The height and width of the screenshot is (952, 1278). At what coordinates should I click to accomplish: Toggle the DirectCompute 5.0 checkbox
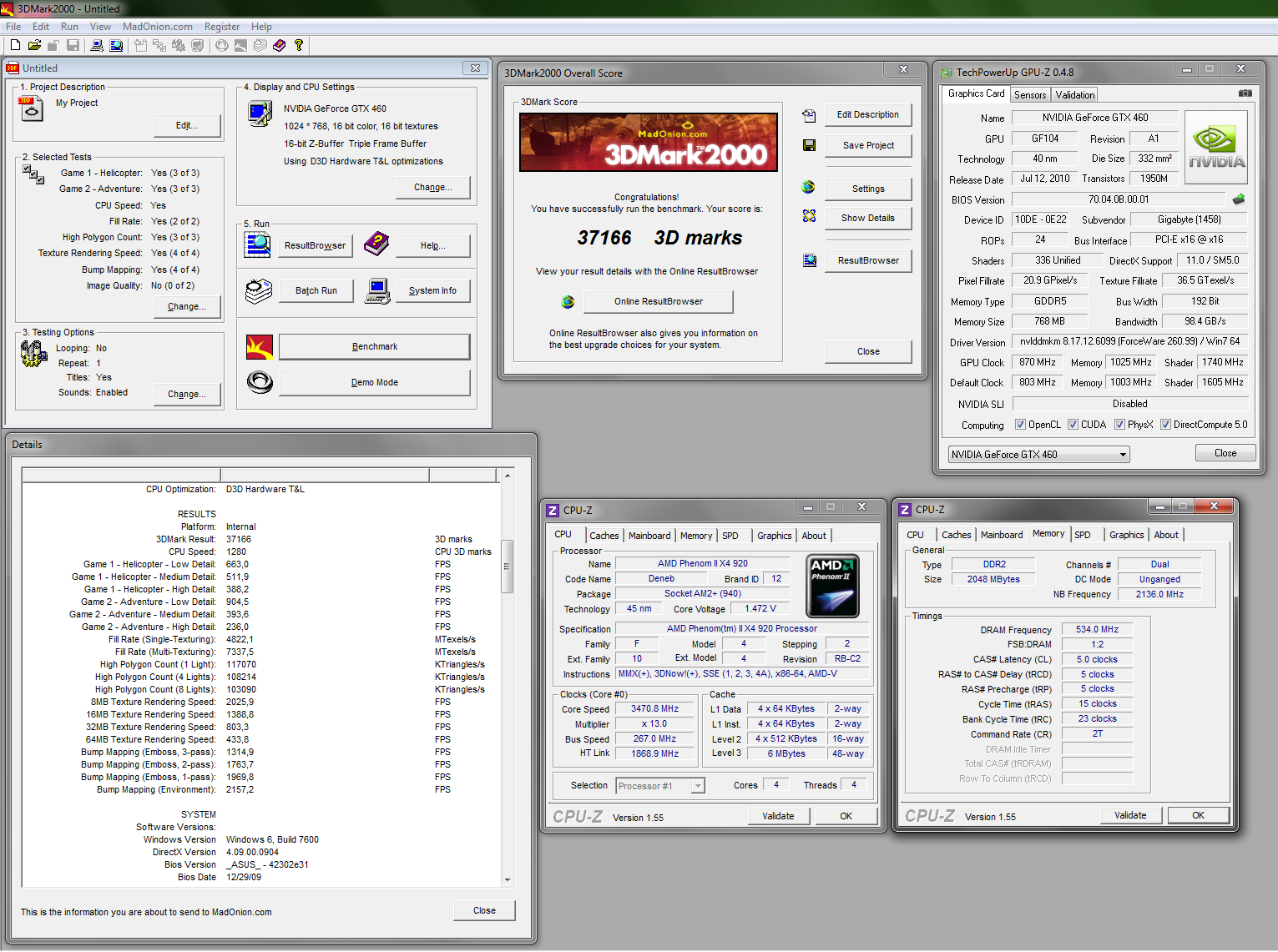click(1165, 425)
